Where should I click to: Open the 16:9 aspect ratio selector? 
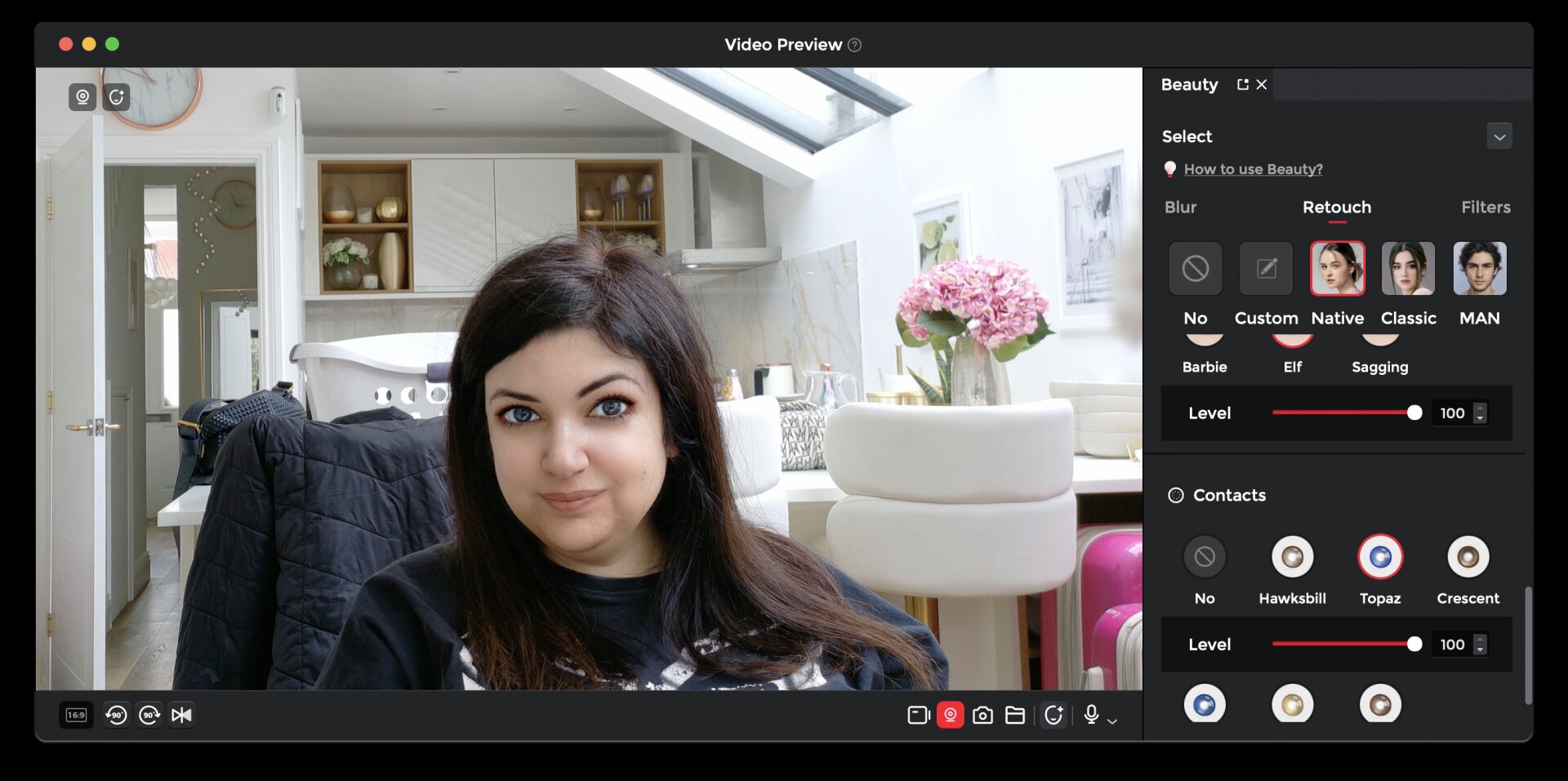click(x=76, y=716)
